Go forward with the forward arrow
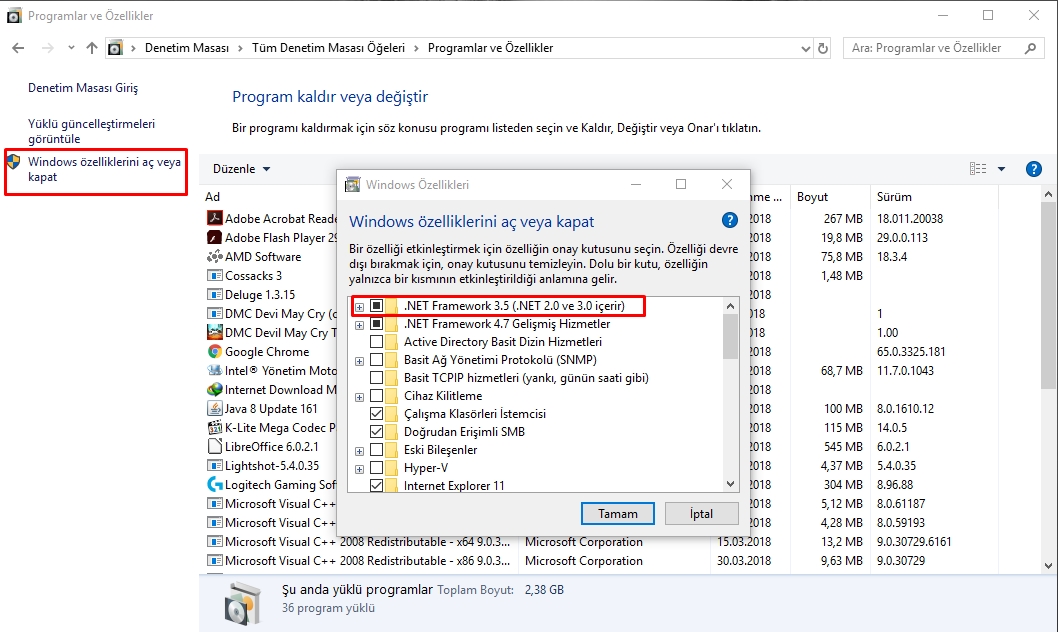Image resolution: width=1058 pixels, height=632 pixels. click(x=47, y=48)
